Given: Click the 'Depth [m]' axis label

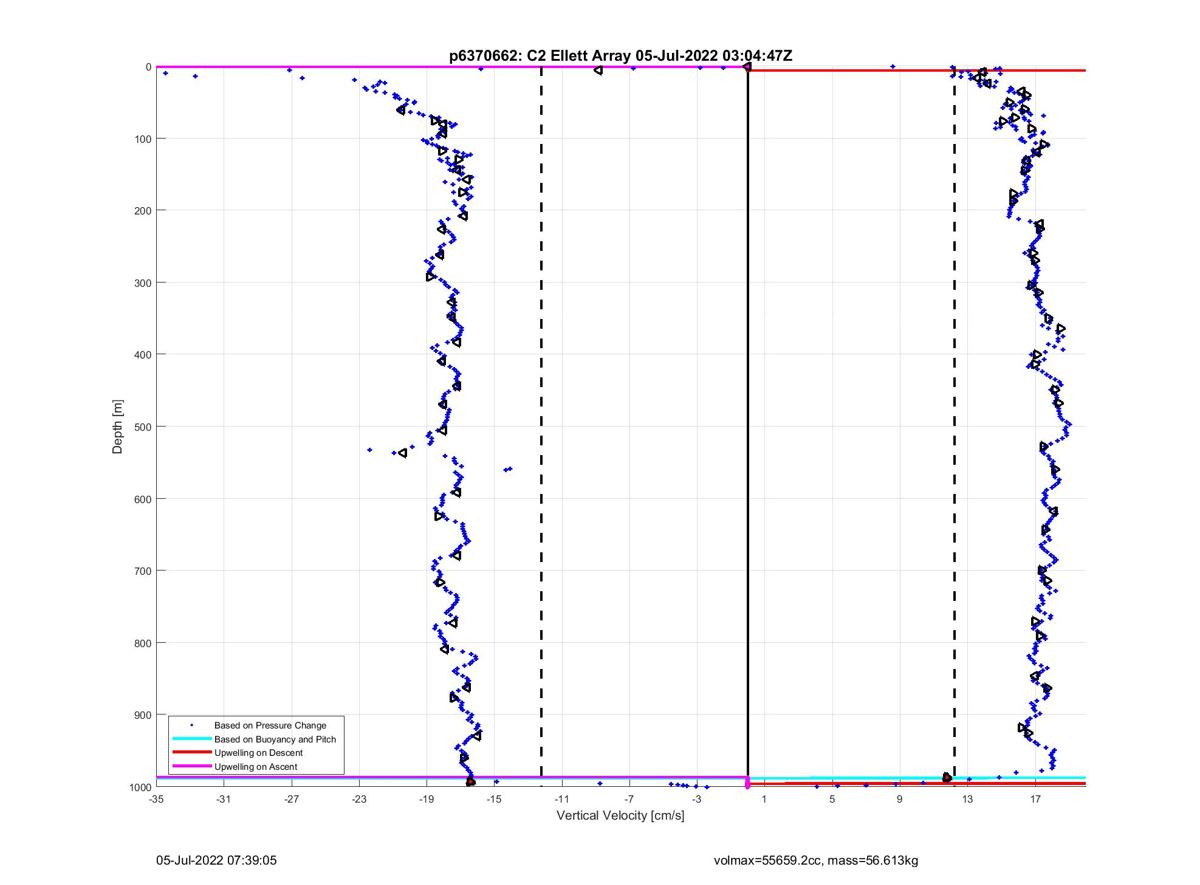Looking at the screenshot, I should (118, 427).
